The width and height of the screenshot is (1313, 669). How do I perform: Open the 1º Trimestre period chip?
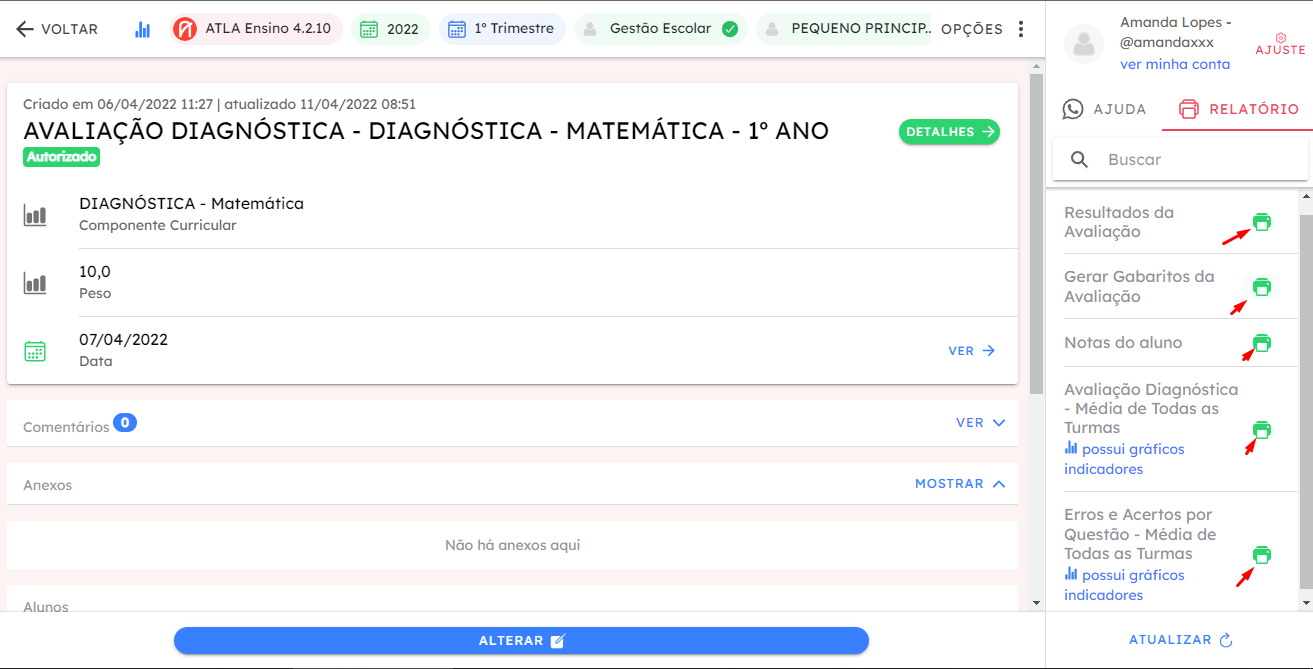pyautogui.click(x=503, y=29)
